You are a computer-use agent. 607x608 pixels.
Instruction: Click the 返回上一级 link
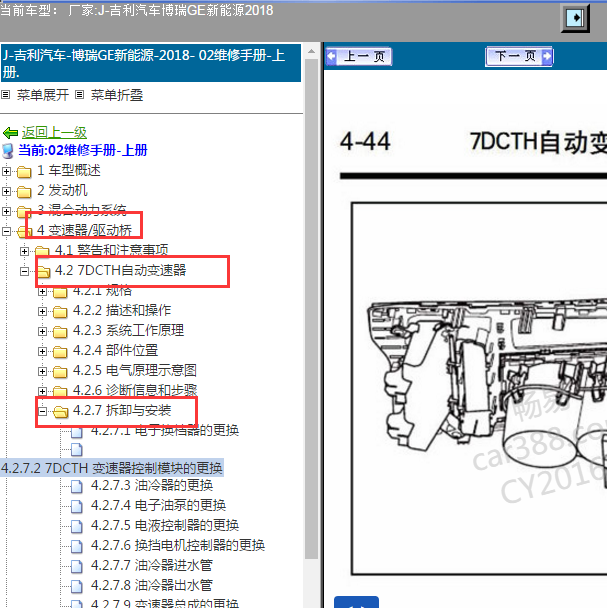pos(54,133)
